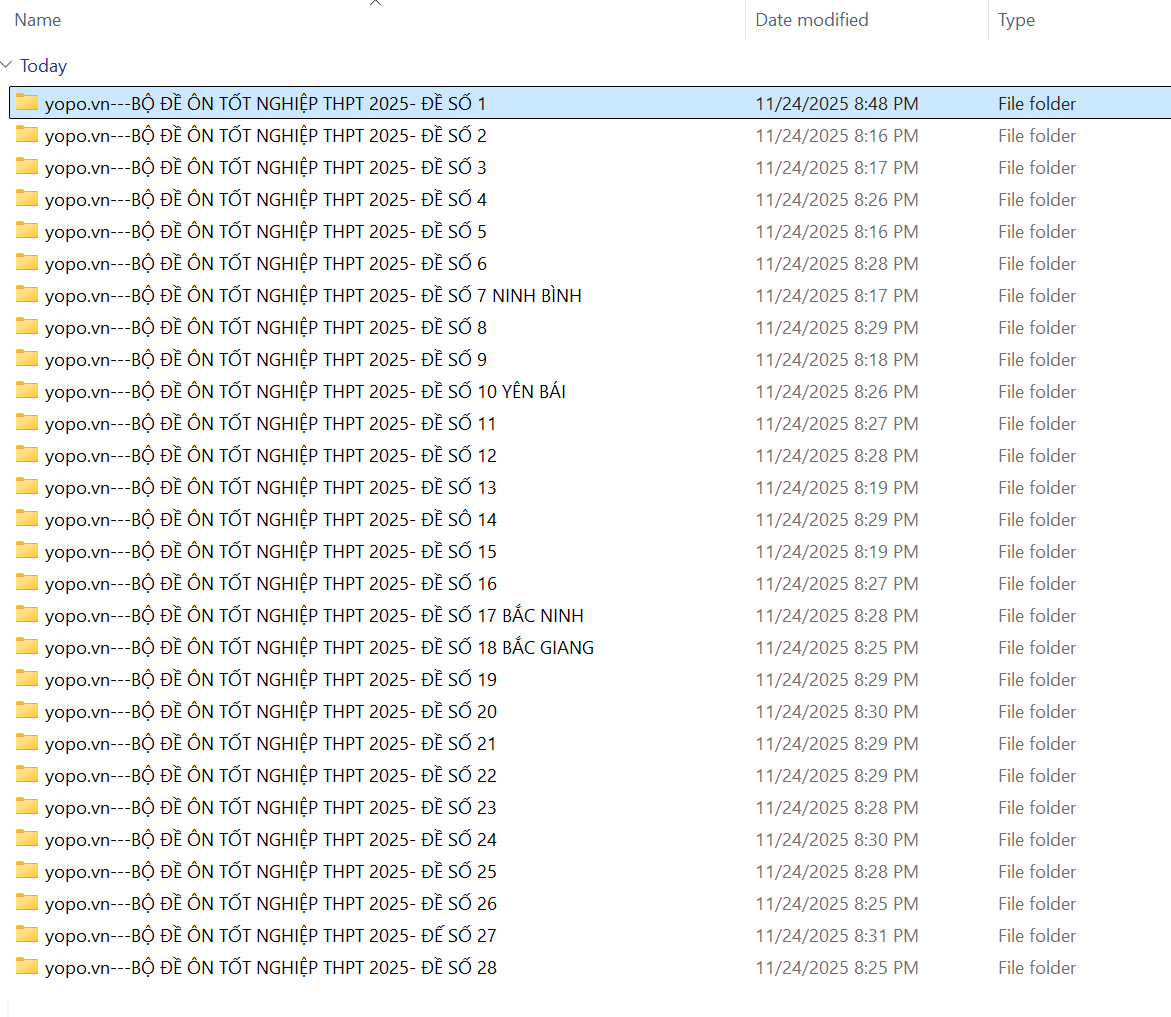
Task: Click date 8:31 PM of ĐỀ SỐ 27
Action: [x=836, y=936]
